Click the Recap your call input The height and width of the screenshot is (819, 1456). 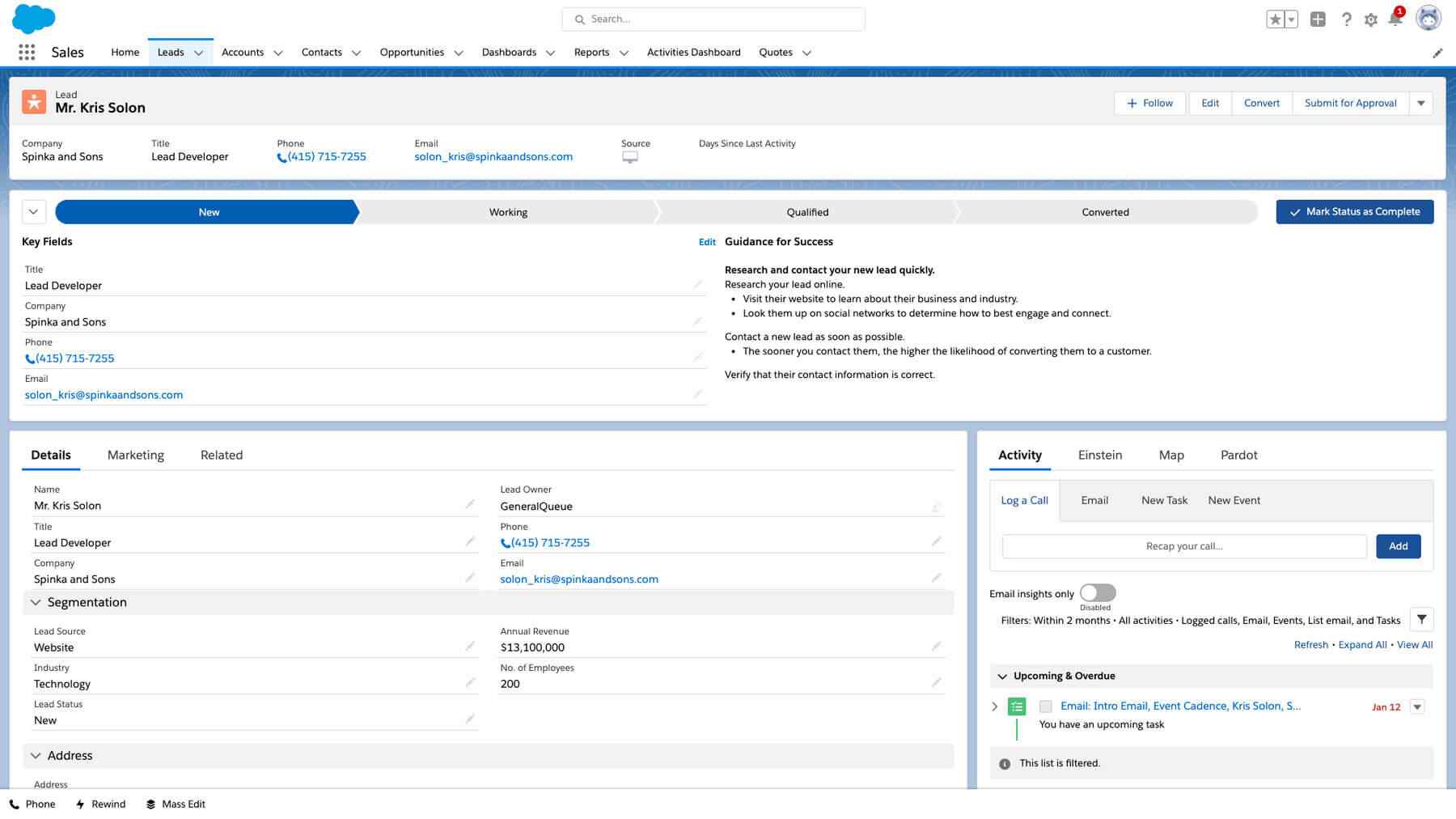[1184, 546]
